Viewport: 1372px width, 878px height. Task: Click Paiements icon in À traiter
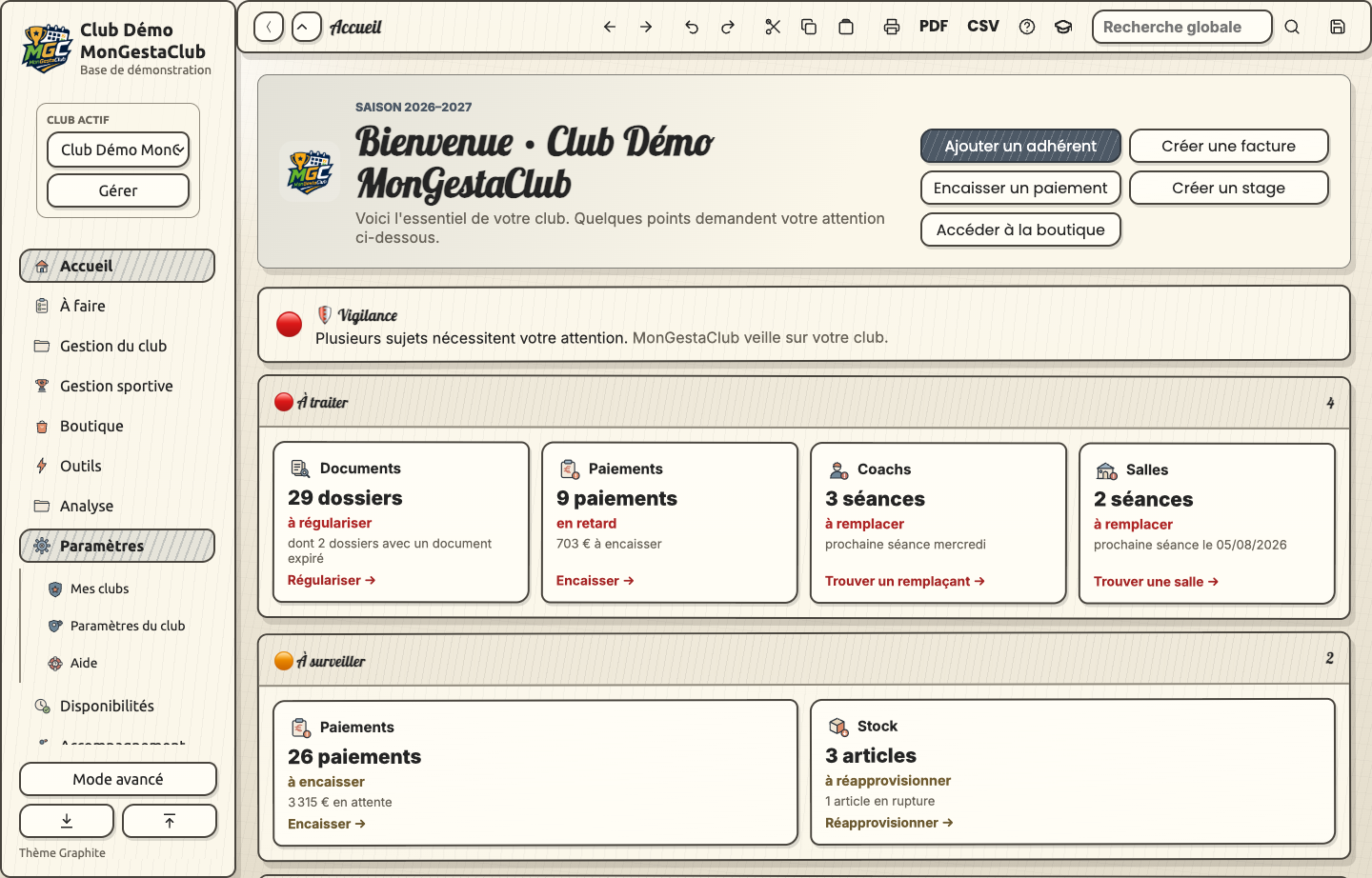click(569, 469)
